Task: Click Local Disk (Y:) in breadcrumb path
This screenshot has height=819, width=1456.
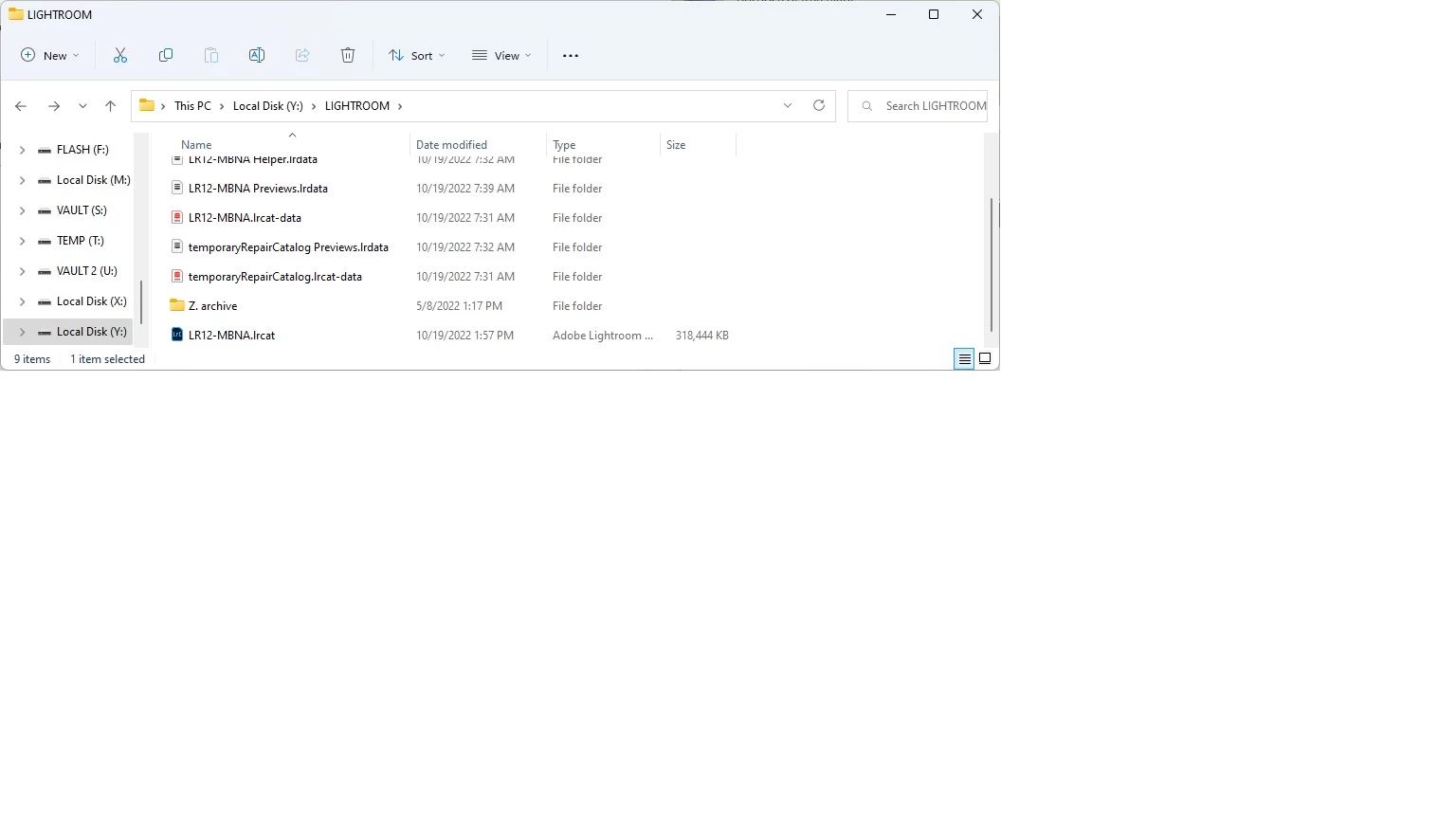Action: [x=268, y=106]
